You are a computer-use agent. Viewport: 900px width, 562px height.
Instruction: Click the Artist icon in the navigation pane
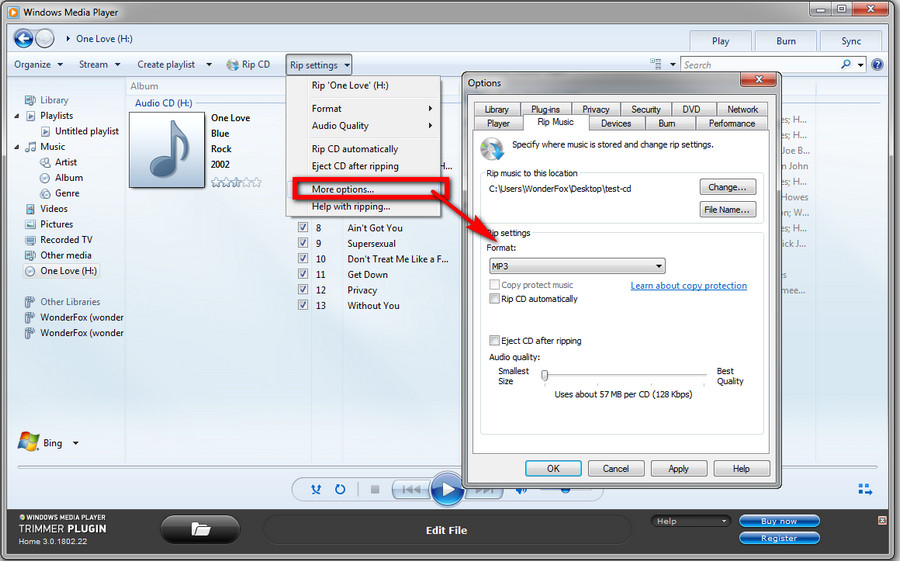45,162
